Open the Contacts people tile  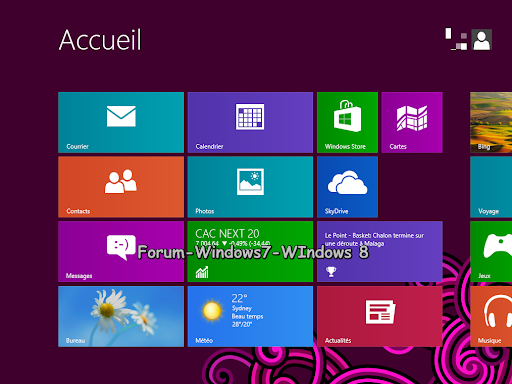(x=121, y=187)
